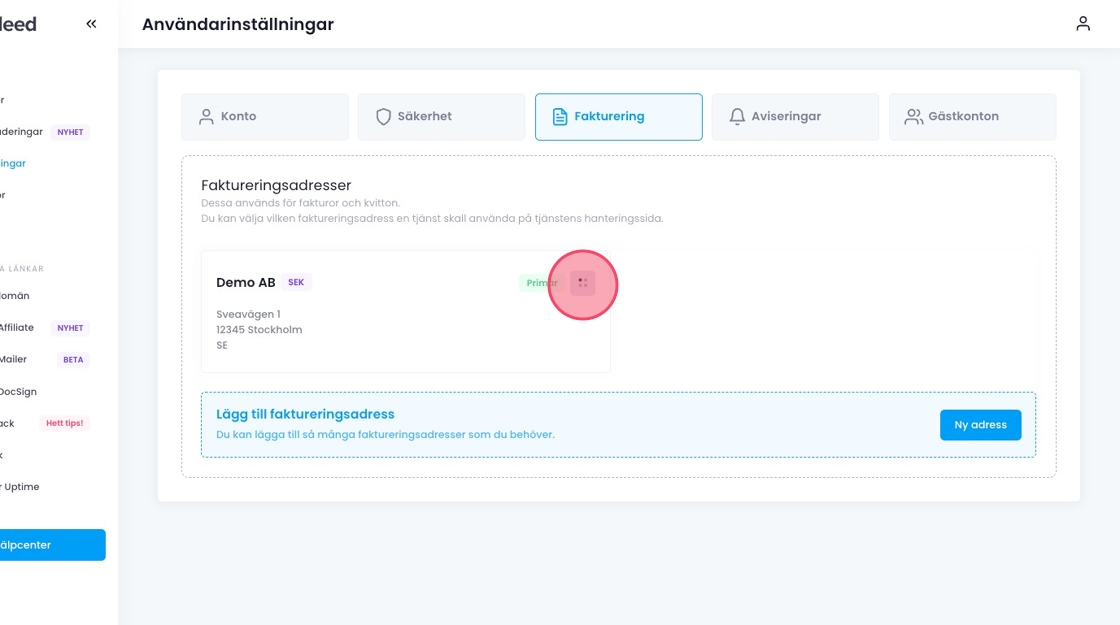Image resolution: width=1120 pixels, height=625 pixels.
Task: Open the Affiliate link in sidebar
Action: [x=16, y=328]
